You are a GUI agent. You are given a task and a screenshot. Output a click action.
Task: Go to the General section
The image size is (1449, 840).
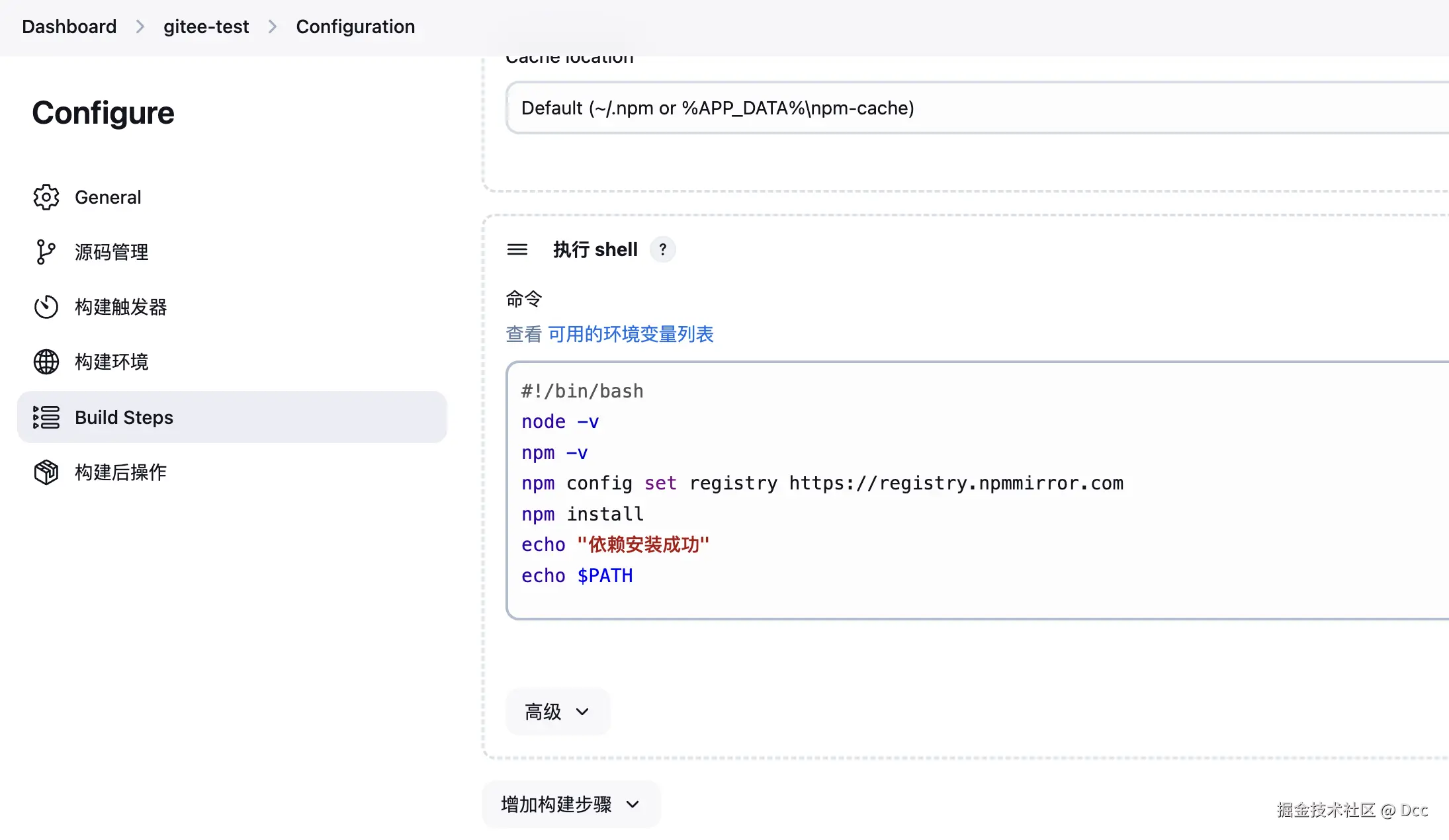pyautogui.click(x=108, y=197)
